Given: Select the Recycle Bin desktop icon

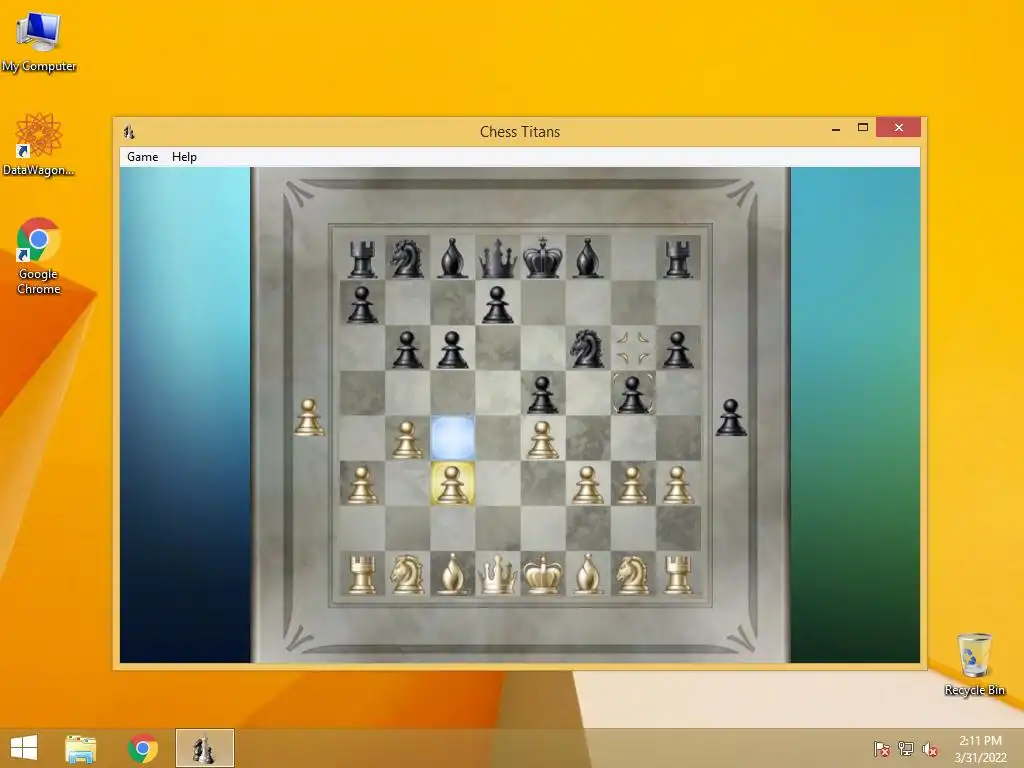Looking at the screenshot, I should point(974,665).
